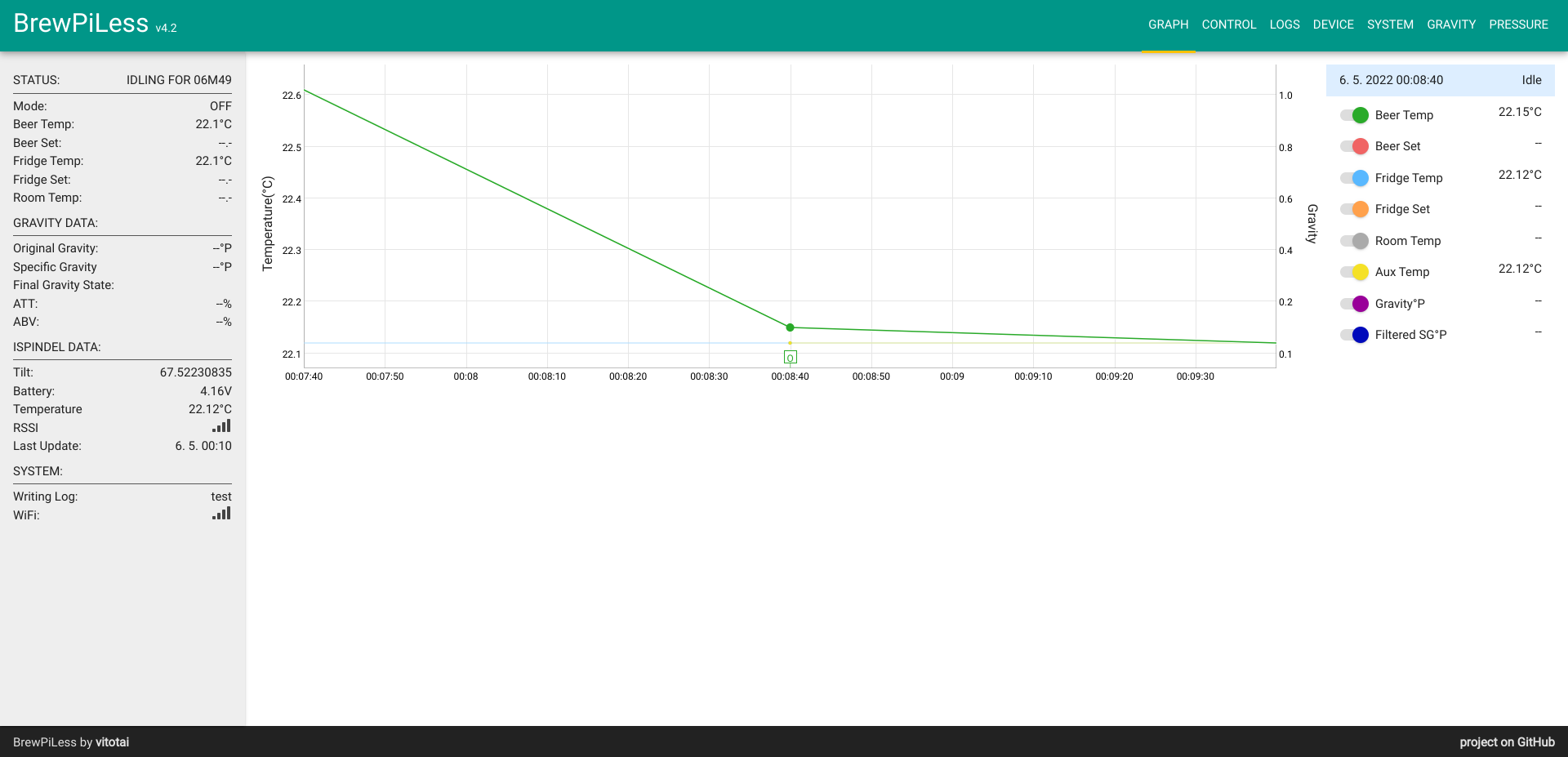Click the v4.2 version label
1568x757 pixels.
point(166,28)
